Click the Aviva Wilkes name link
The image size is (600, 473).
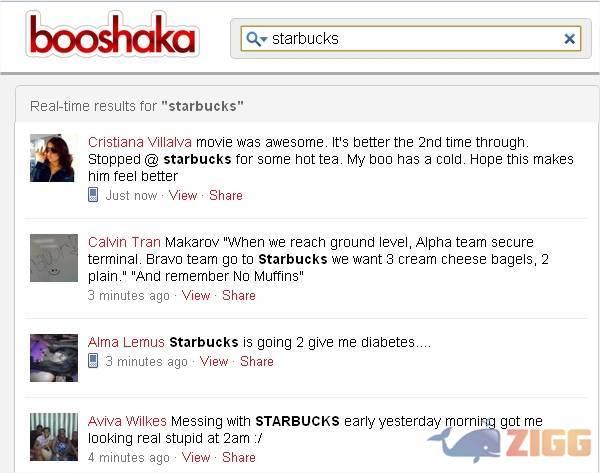(127, 421)
